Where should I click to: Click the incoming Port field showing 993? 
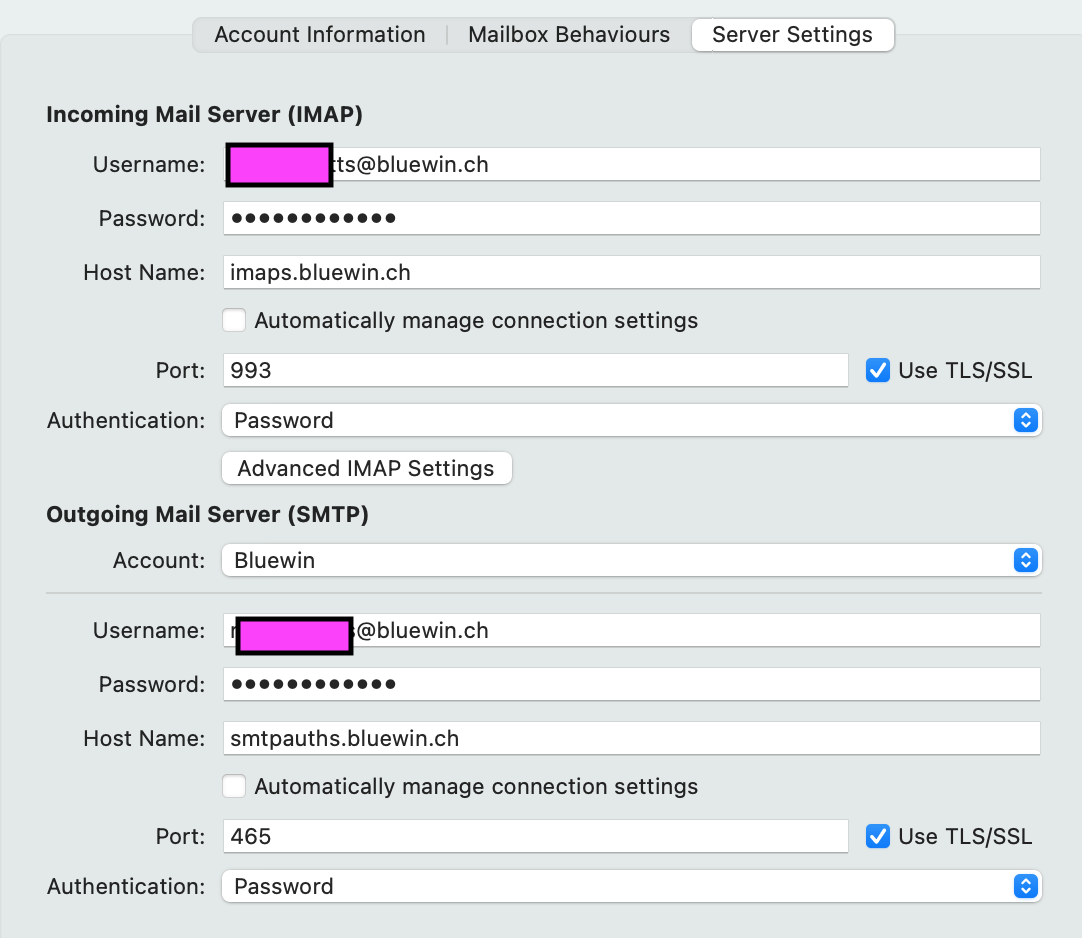[535, 371]
